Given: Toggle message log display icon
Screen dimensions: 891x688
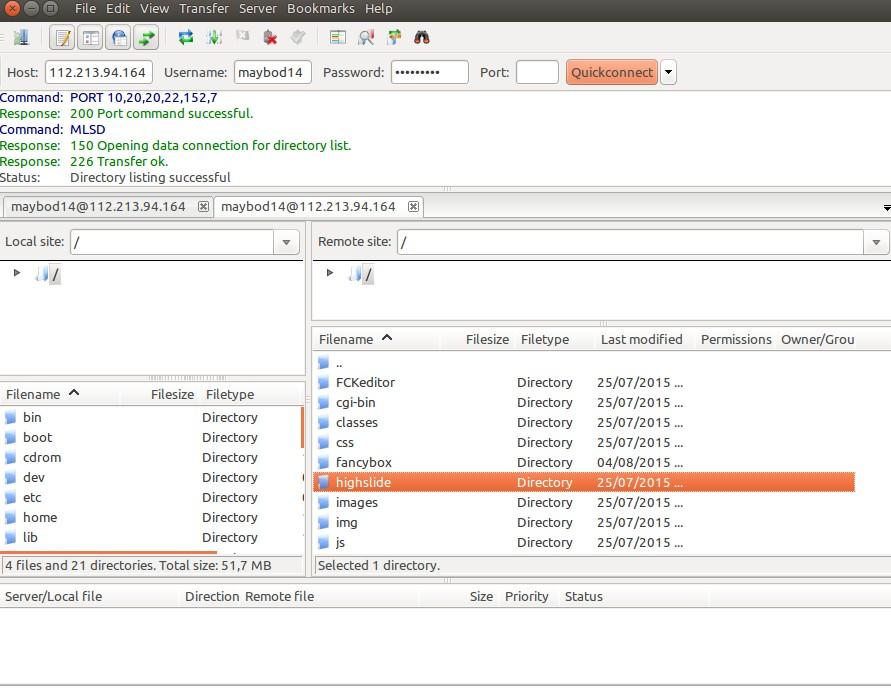Looking at the screenshot, I should point(62,38).
